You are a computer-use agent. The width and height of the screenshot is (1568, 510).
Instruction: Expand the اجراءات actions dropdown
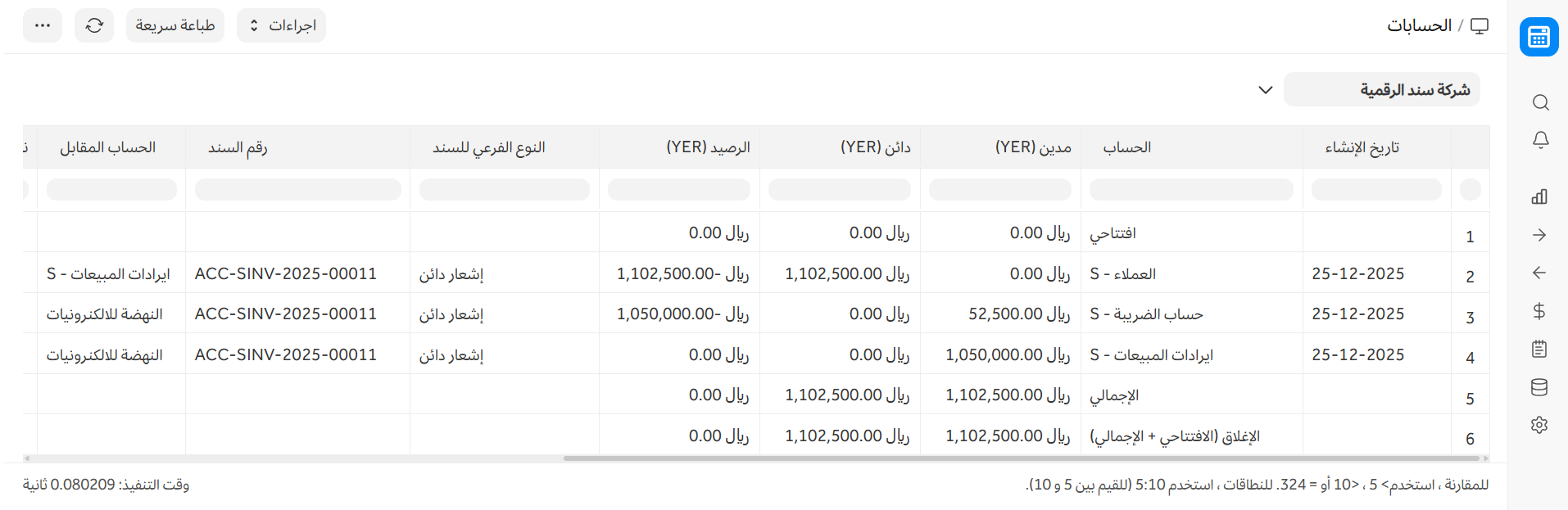tap(282, 25)
